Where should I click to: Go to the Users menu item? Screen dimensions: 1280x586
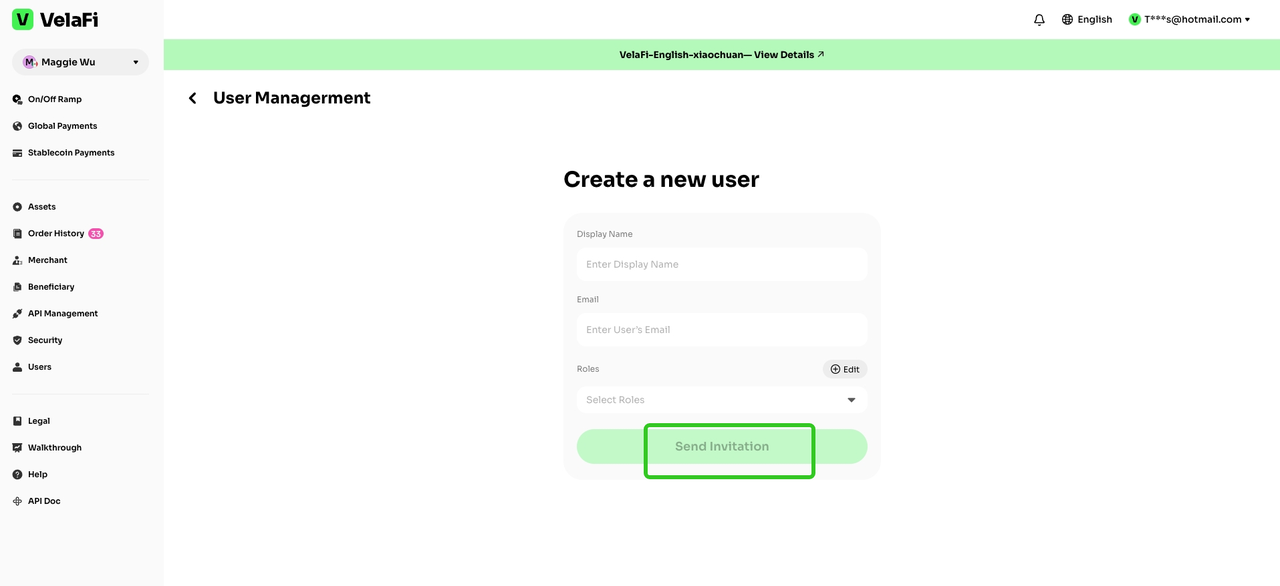39,367
